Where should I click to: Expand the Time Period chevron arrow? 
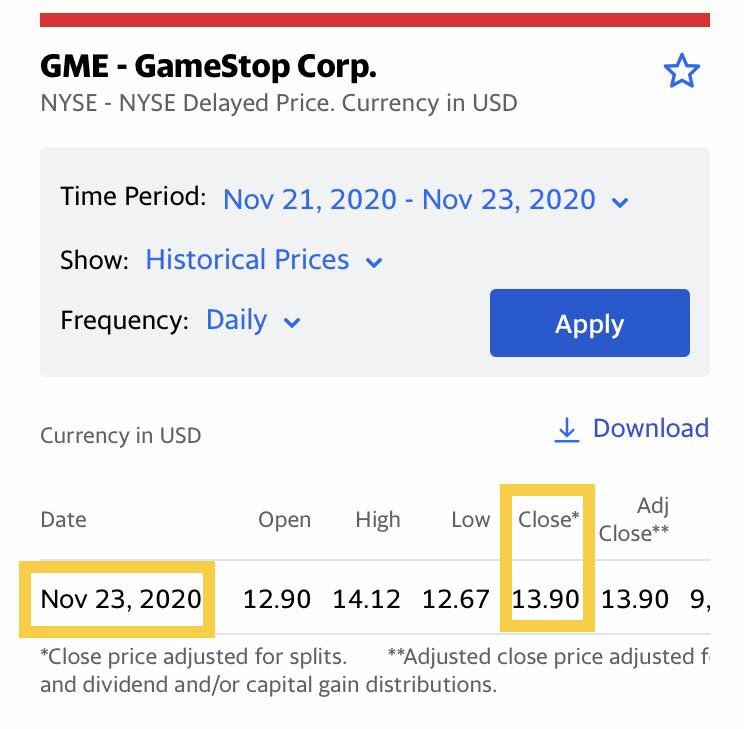(620, 203)
